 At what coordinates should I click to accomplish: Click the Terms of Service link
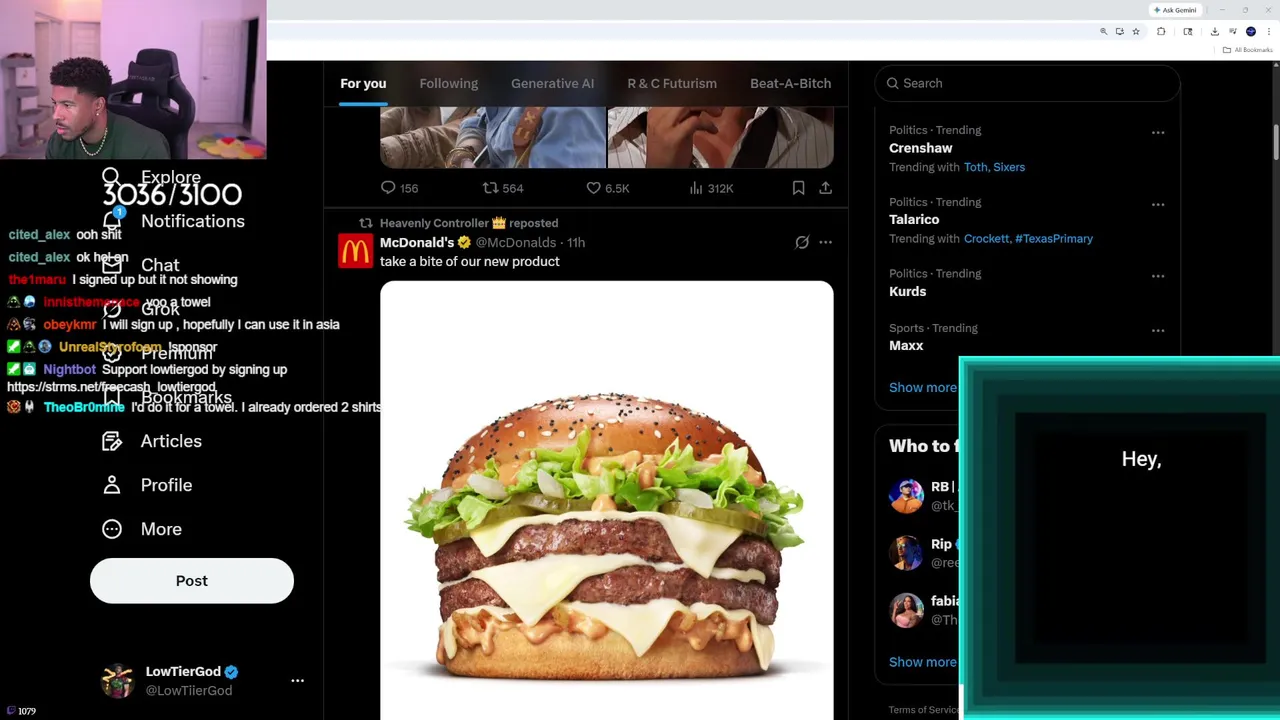coord(923,710)
